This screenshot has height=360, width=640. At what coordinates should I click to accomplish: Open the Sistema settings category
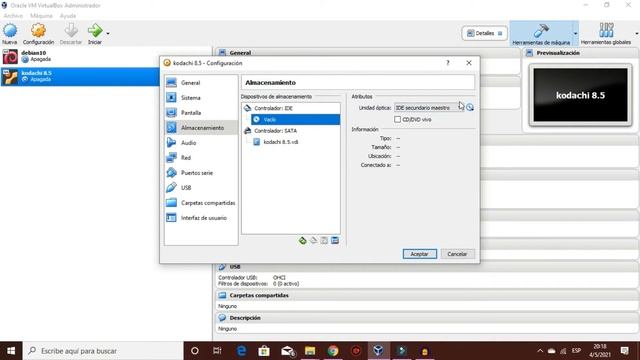coord(201,98)
